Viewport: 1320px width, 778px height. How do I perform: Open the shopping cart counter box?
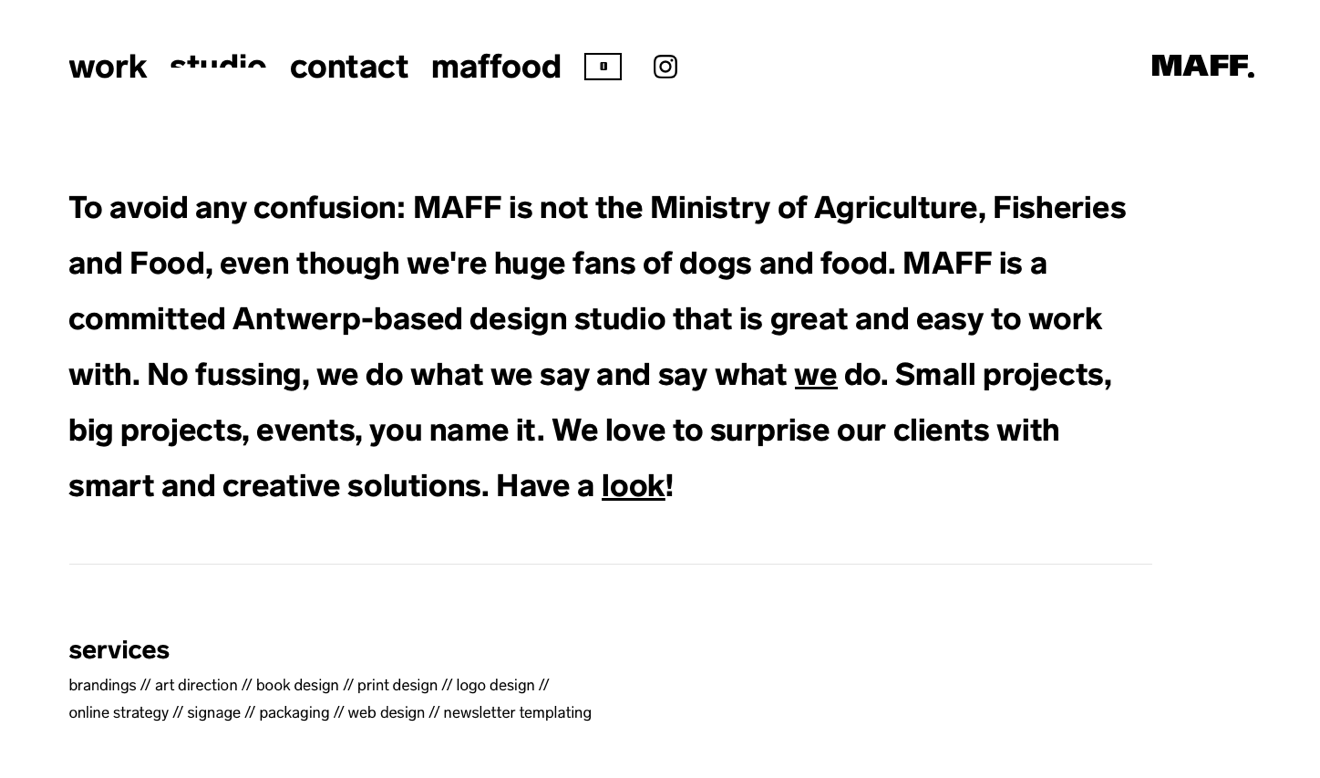(x=603, y=67)
